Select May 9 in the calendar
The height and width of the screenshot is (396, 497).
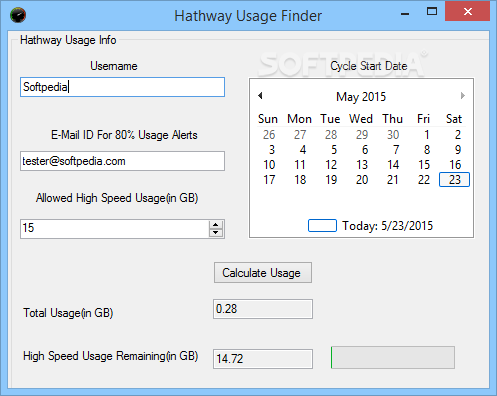[x=458, y=150]
